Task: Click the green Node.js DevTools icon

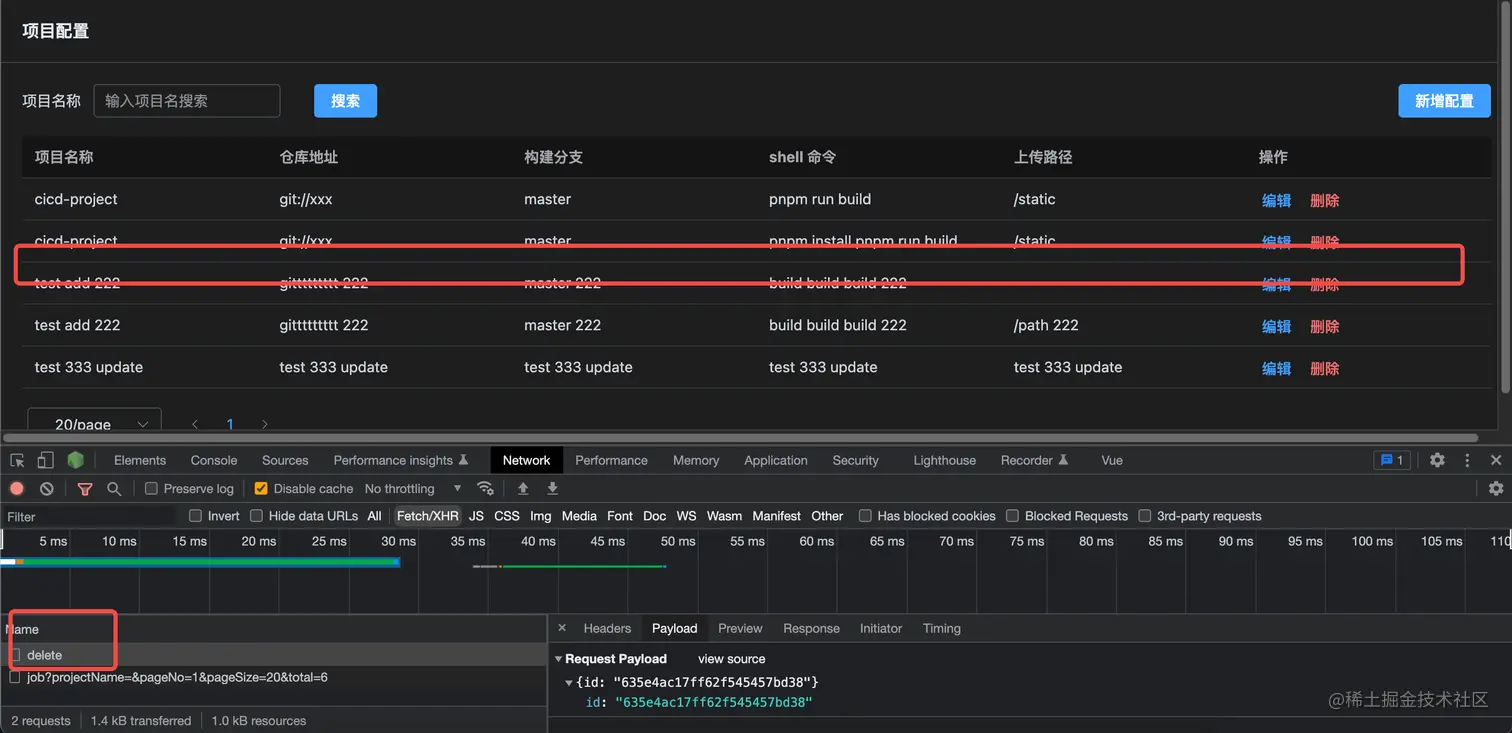Action: [x=75, y=460]
